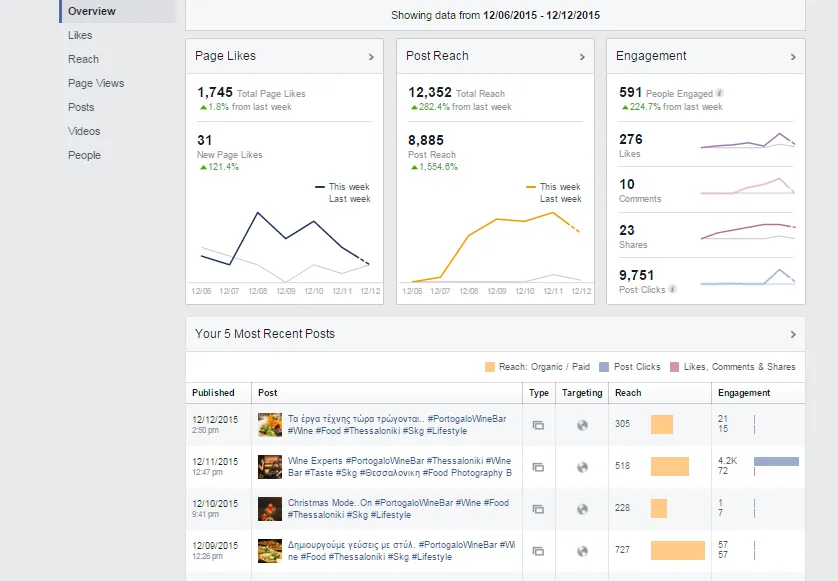
Task: Open the Videos section in sidebar
Action: [x=84, y=131]
